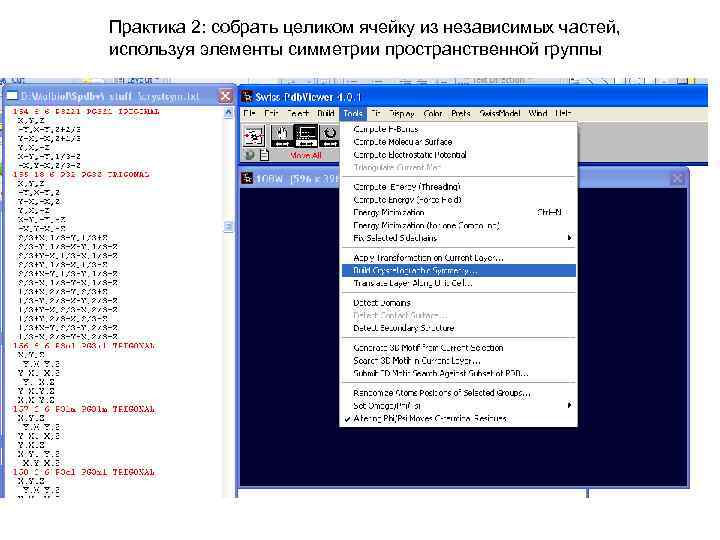Viewport: 720px width, 540px height.
Task: Select the rotate tool icon
Action: (329, 136)
